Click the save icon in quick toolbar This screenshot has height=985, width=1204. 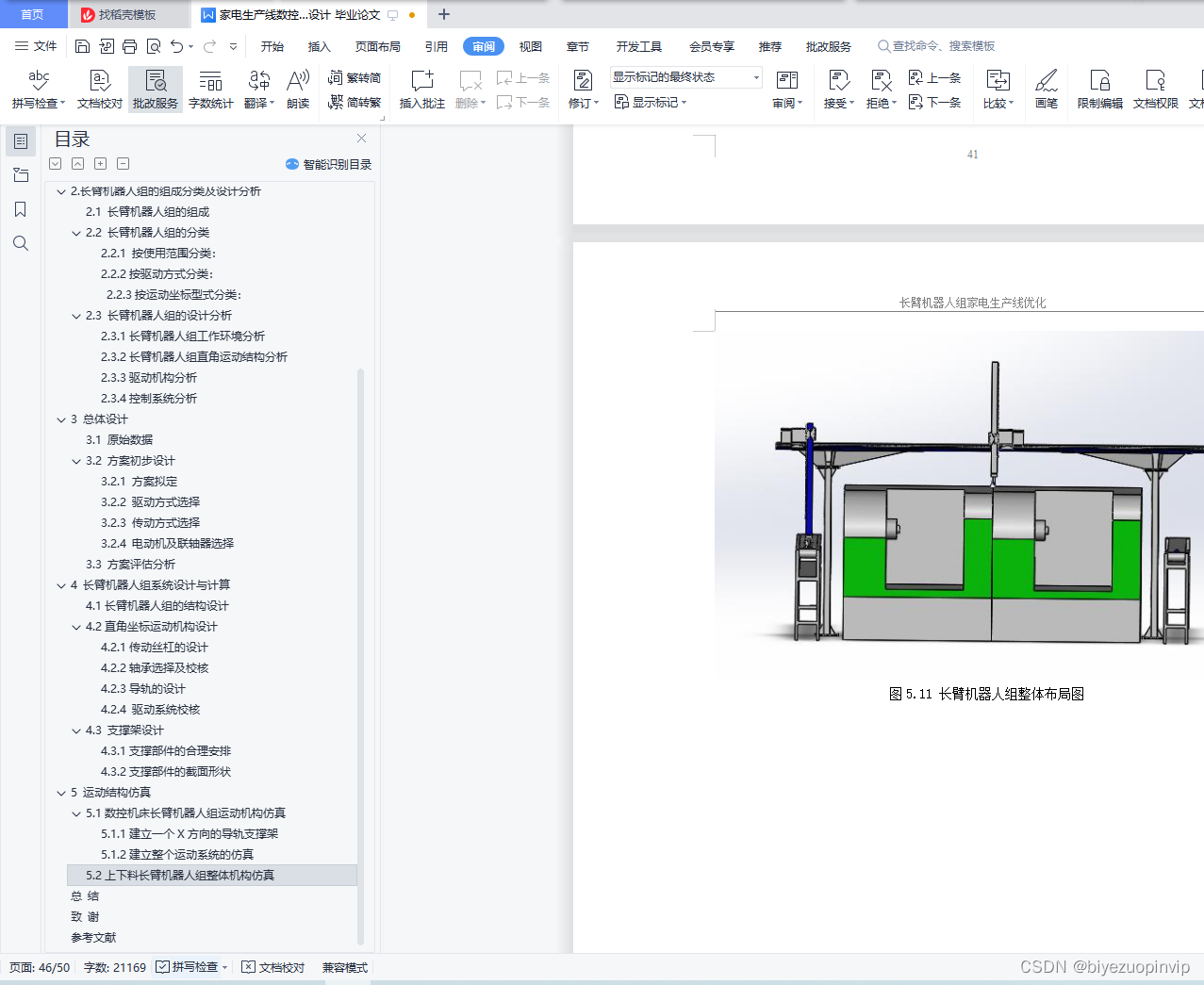(x=82, y=46)
